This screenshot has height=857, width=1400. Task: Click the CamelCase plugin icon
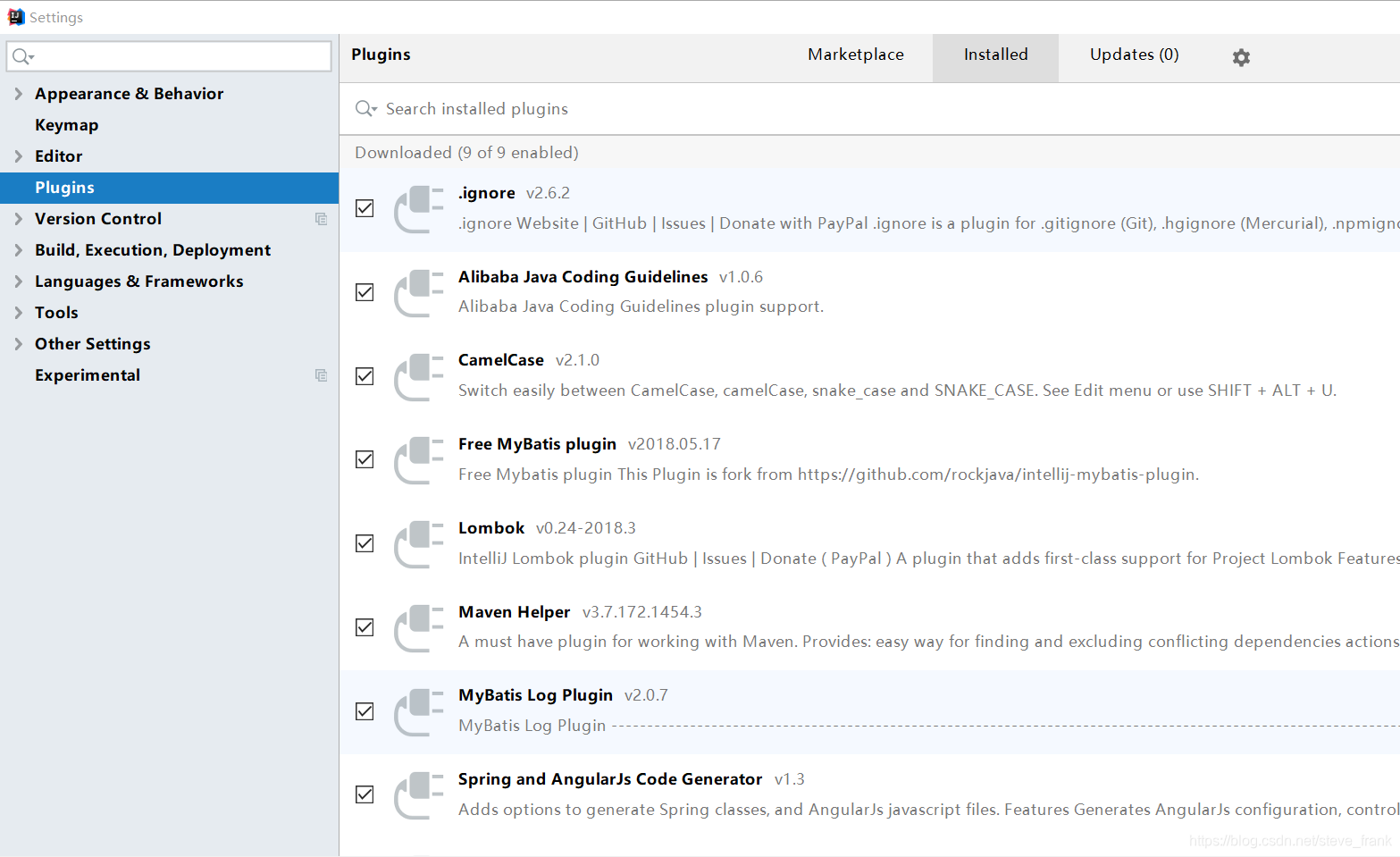[419, 377]
